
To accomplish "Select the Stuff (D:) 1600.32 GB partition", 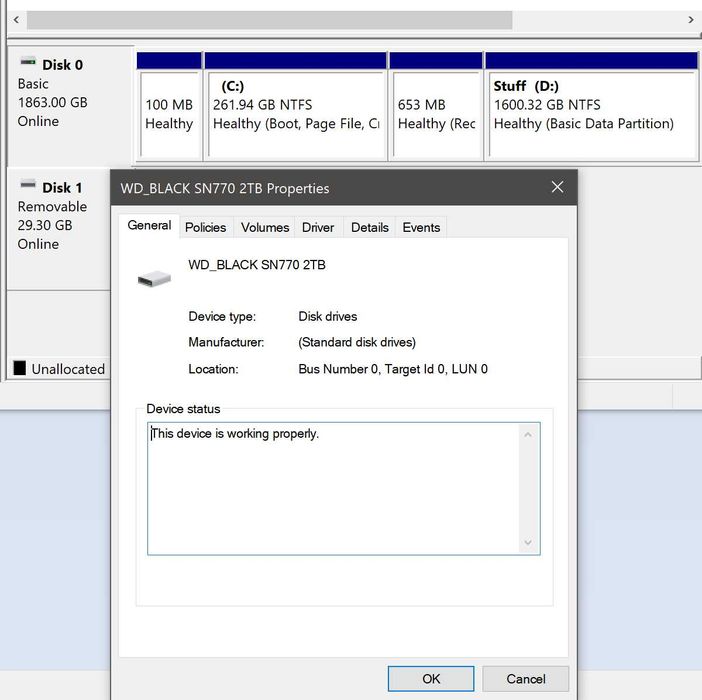I will (x=591, y=106).
